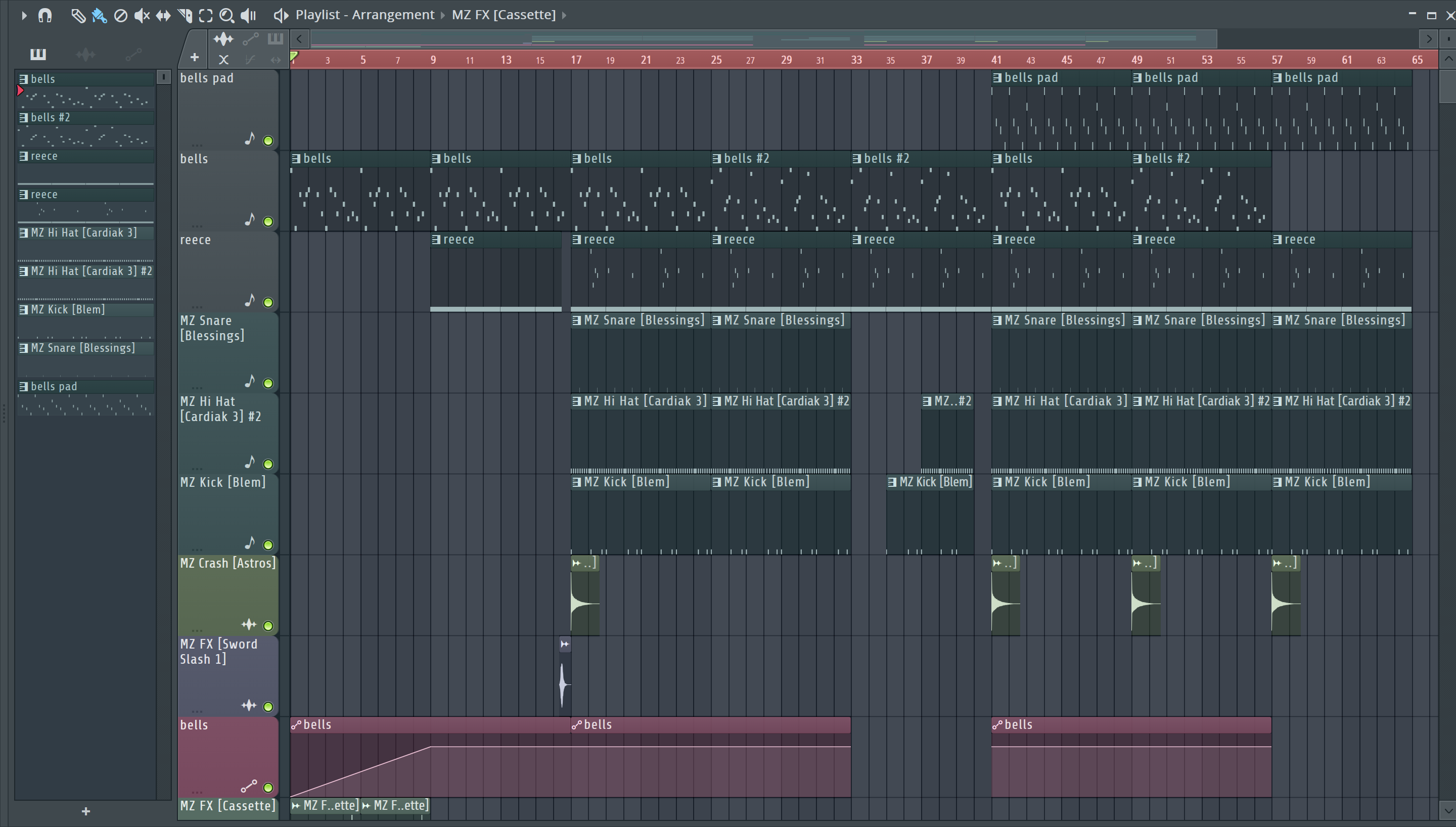Select bells #2 pattern in picker

click(x=86, y=128)
